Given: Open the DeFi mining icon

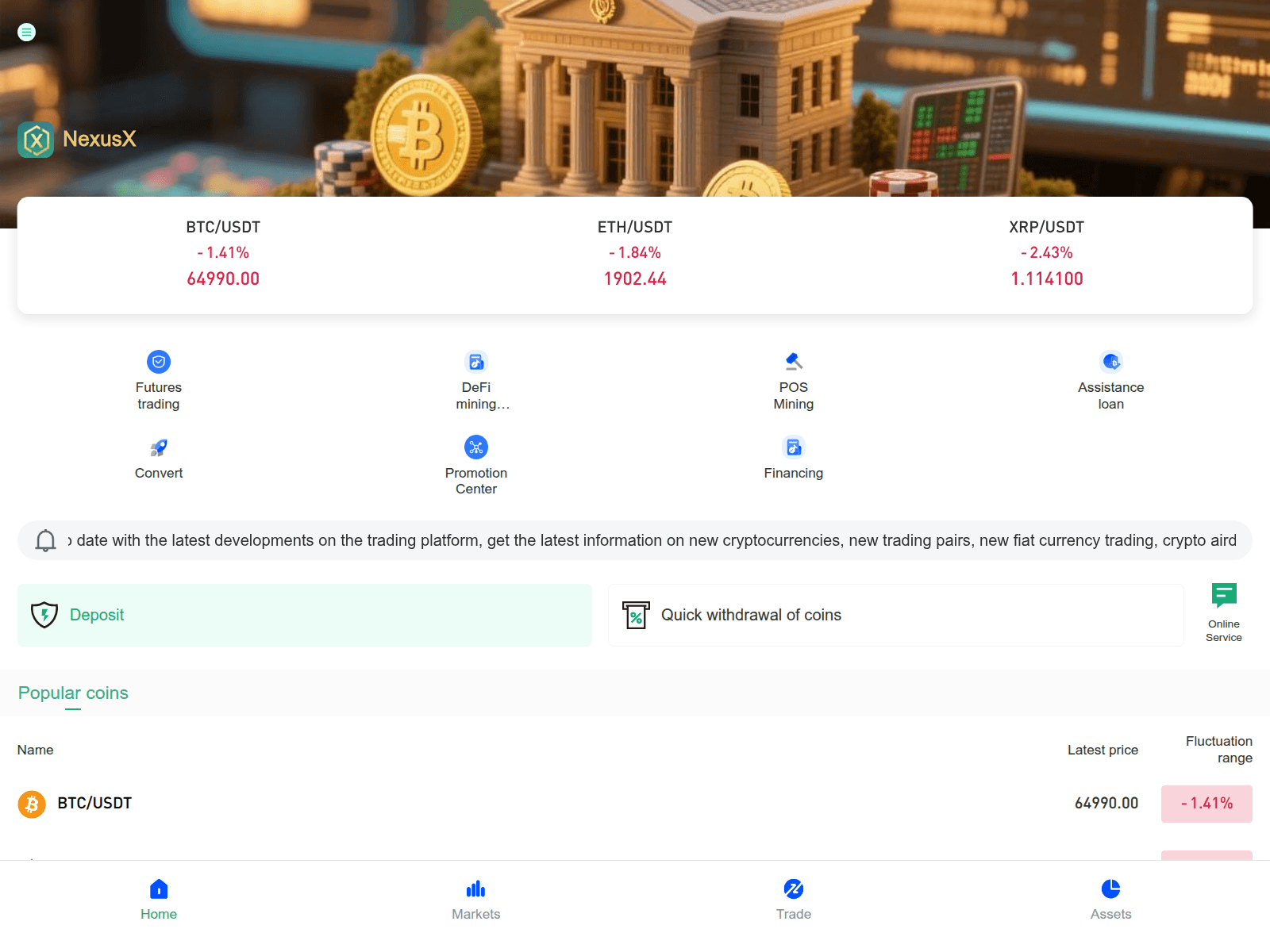Looking at the screenshot, I should (476, 362).
